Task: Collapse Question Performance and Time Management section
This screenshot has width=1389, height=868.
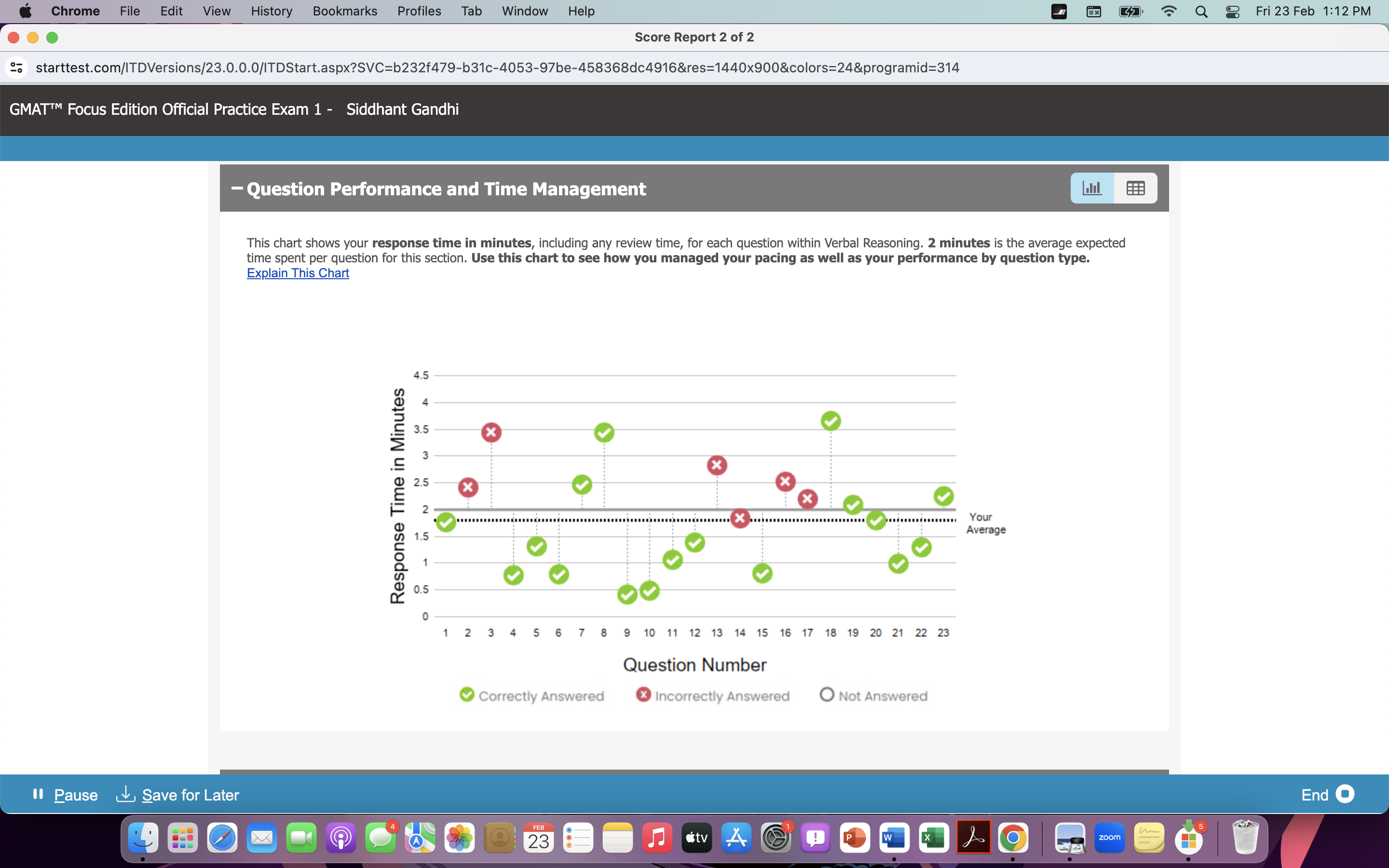Action: coord(237,188)
